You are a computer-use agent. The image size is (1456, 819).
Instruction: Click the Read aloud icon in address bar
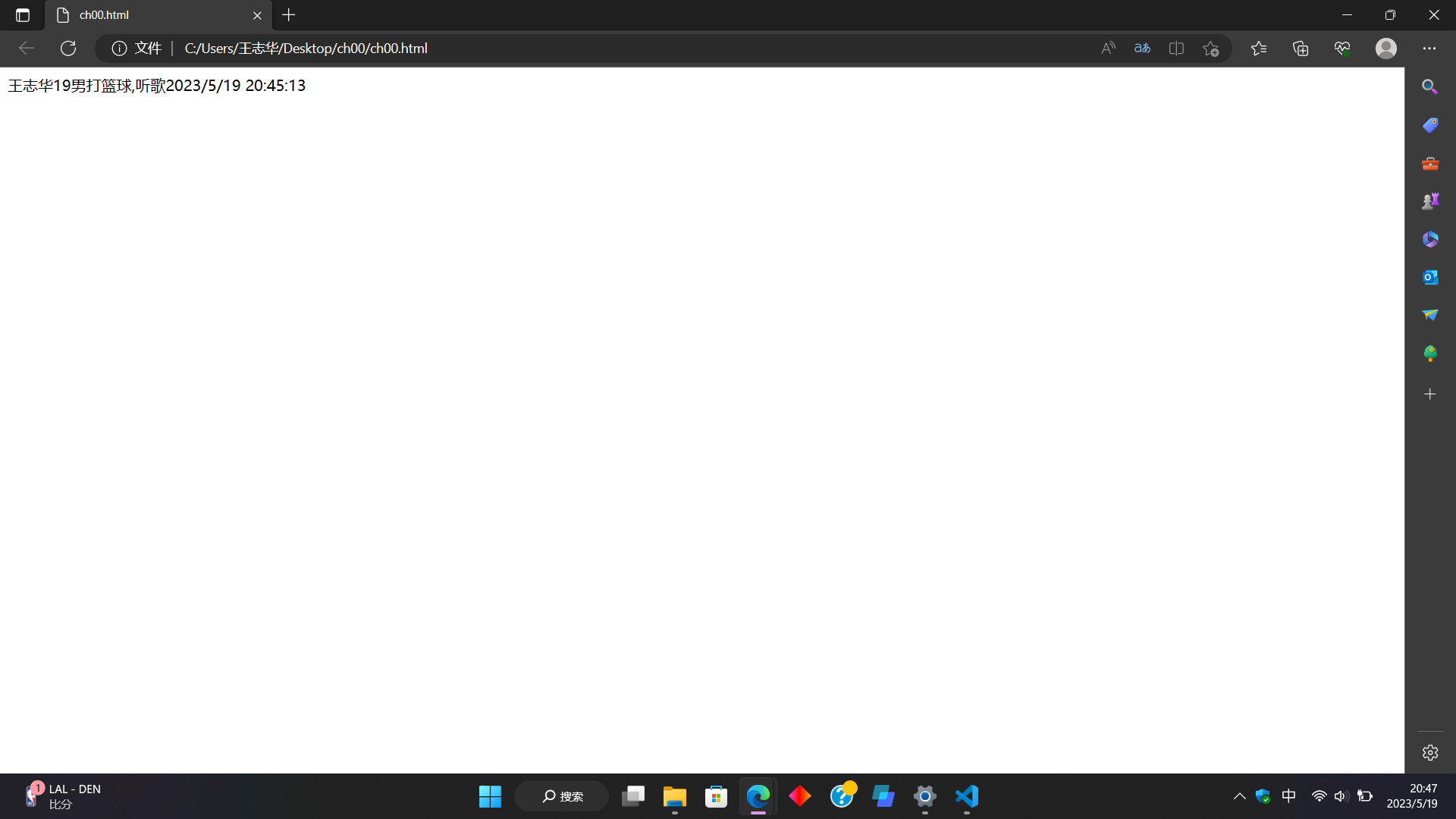pos(1108,49)
